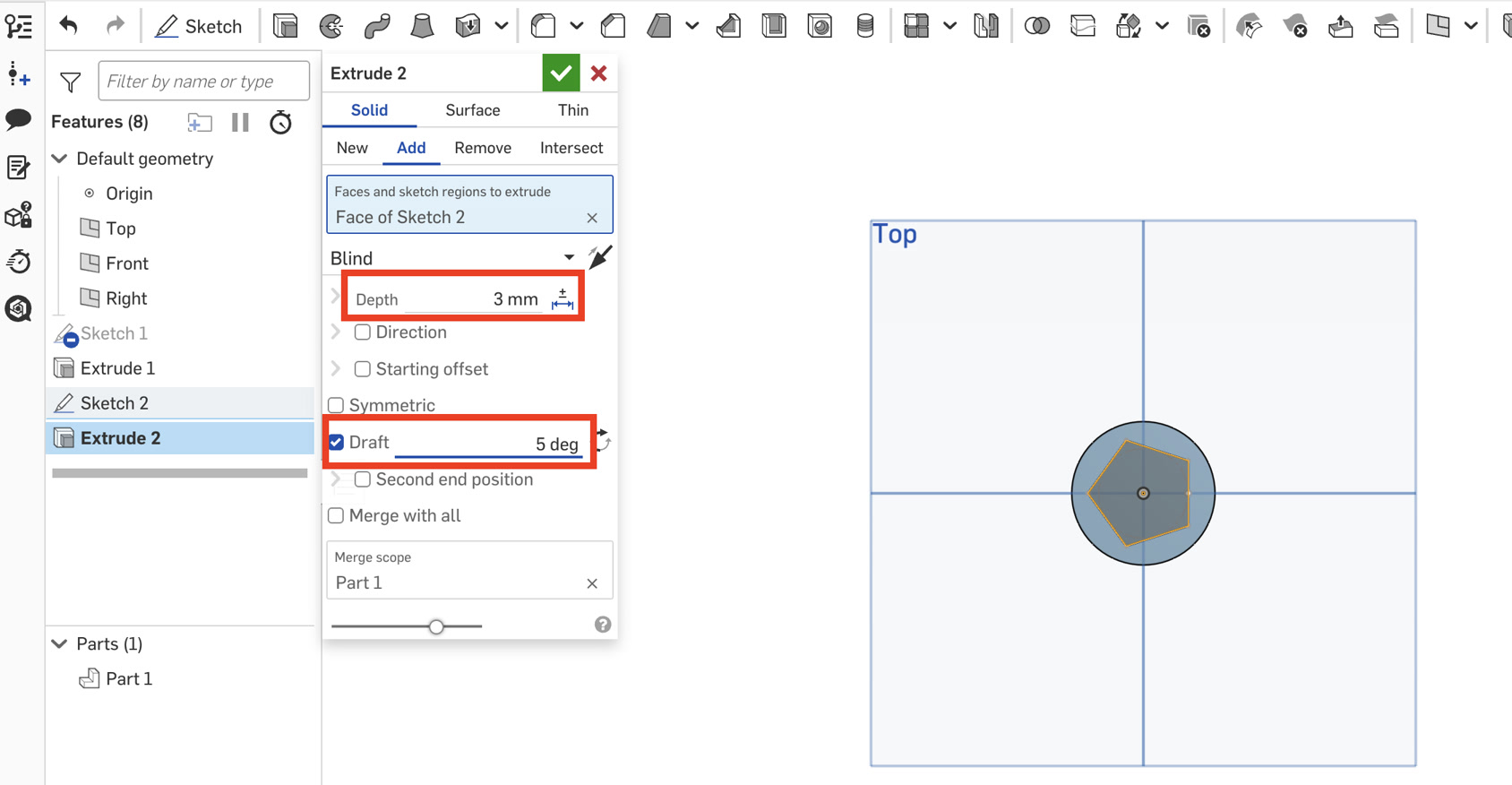Select the Move face tool
The image size is (1512, 785).
point(1340,26)
